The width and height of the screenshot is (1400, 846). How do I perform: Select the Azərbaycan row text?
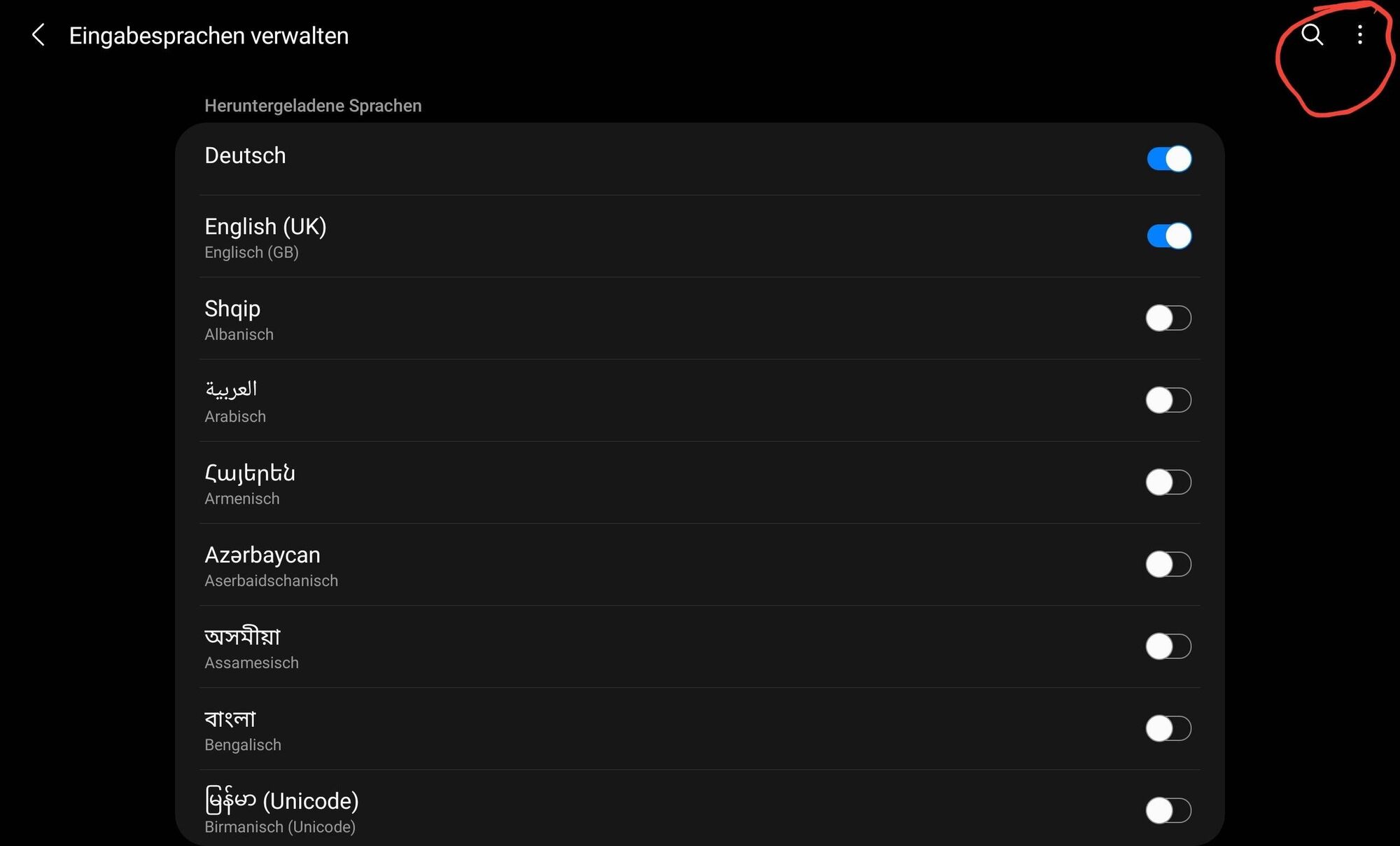tap(262, 555)
